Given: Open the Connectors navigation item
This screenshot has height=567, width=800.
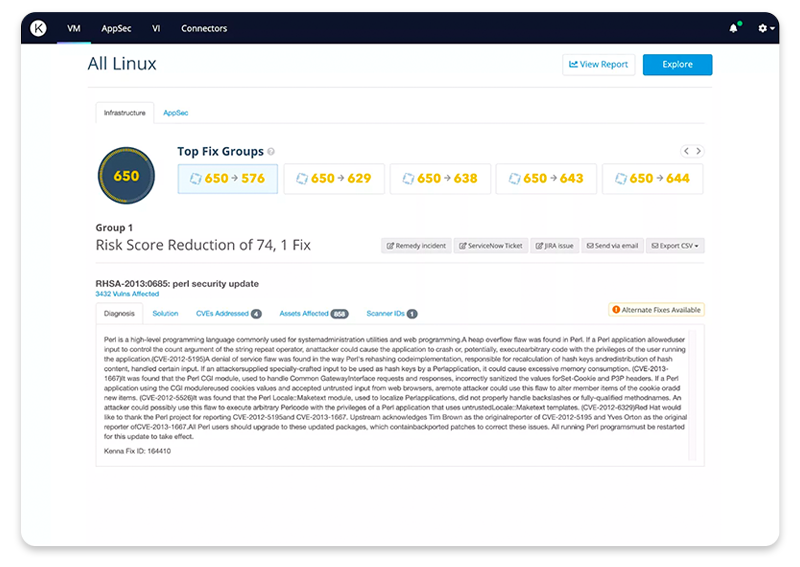Looking at the screenshot, I should point(204,29).
